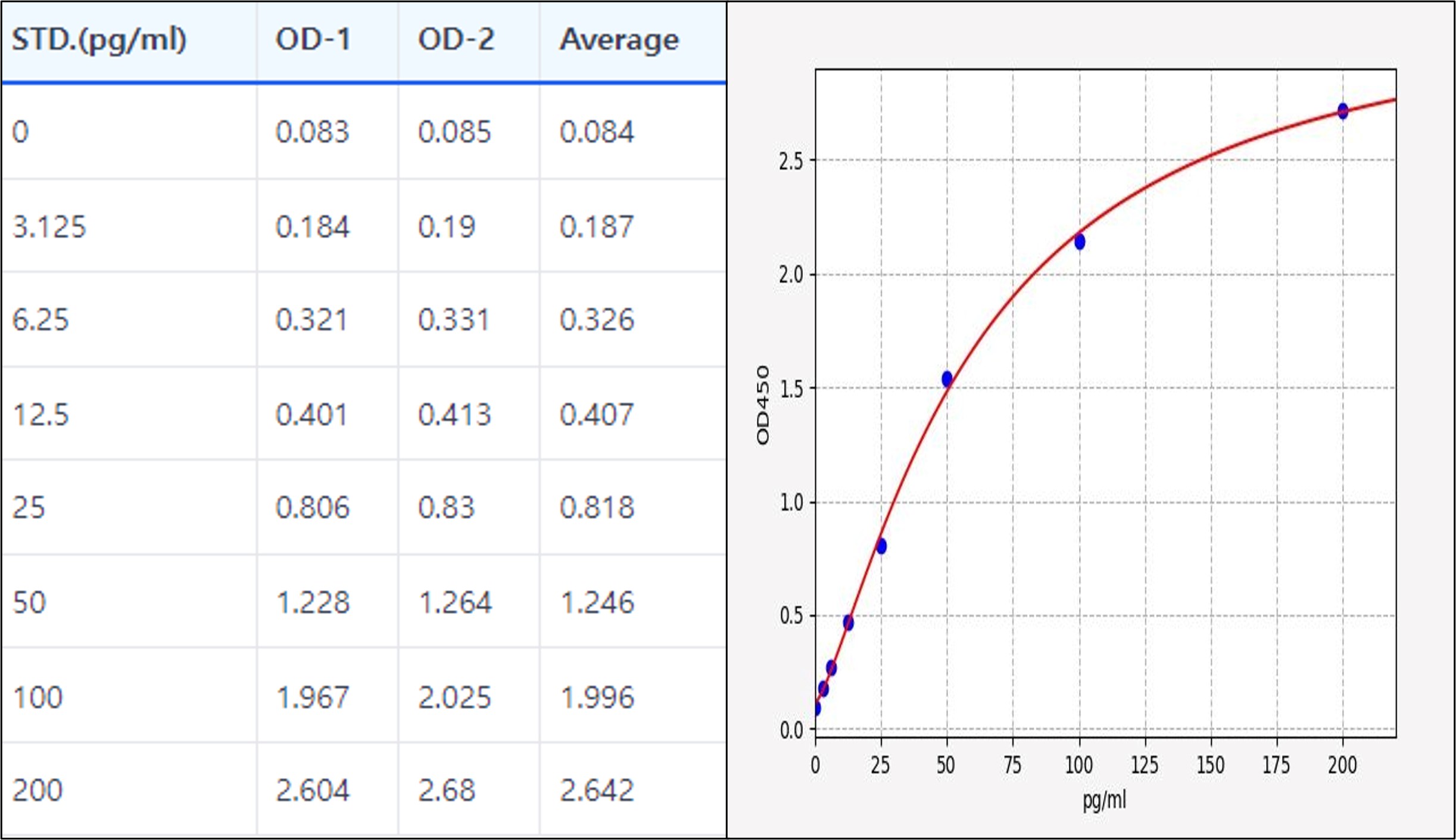
Task: Click the OD-2 column header
Action: (x=456, y=40)
